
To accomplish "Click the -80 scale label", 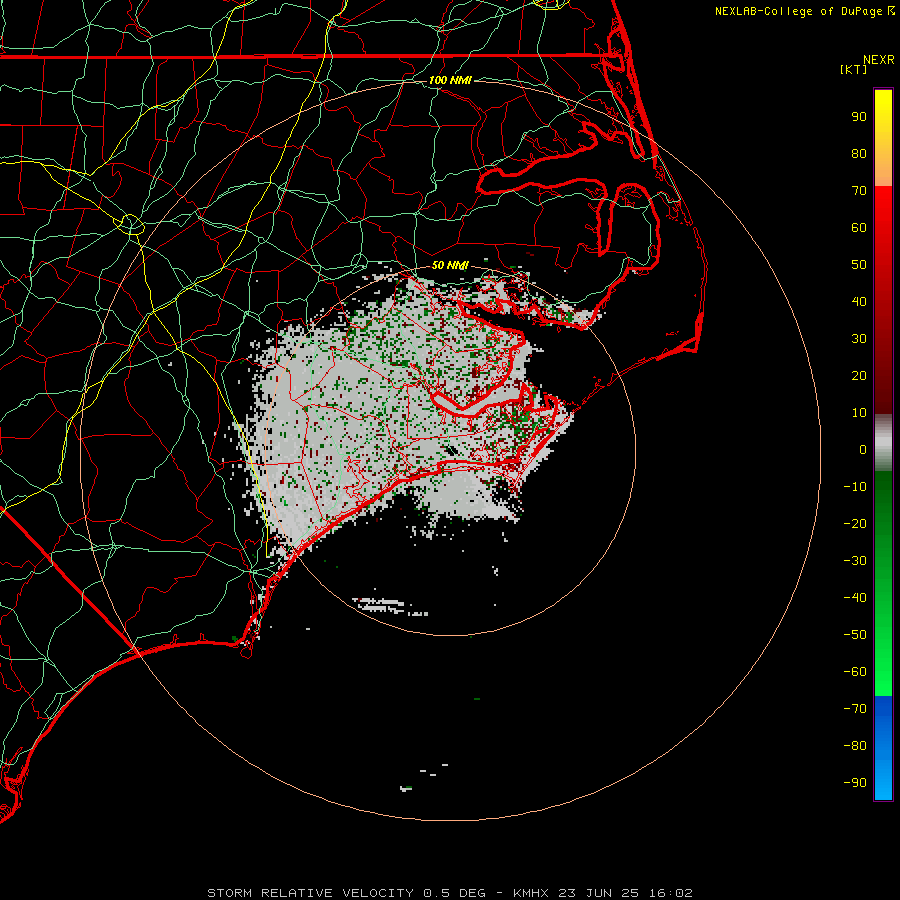I will coord(855,746).
